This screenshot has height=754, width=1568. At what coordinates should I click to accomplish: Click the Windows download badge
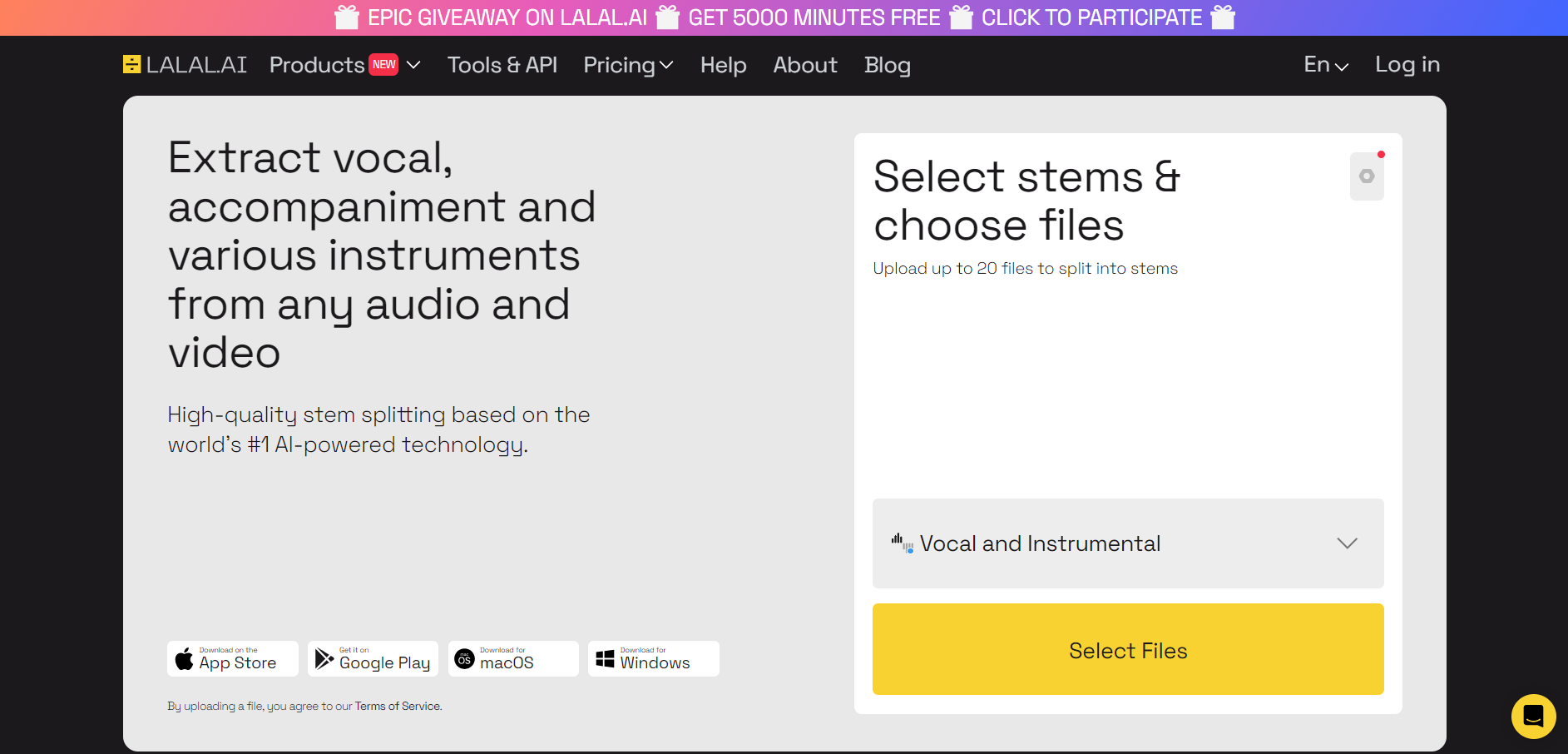point(653,658)
